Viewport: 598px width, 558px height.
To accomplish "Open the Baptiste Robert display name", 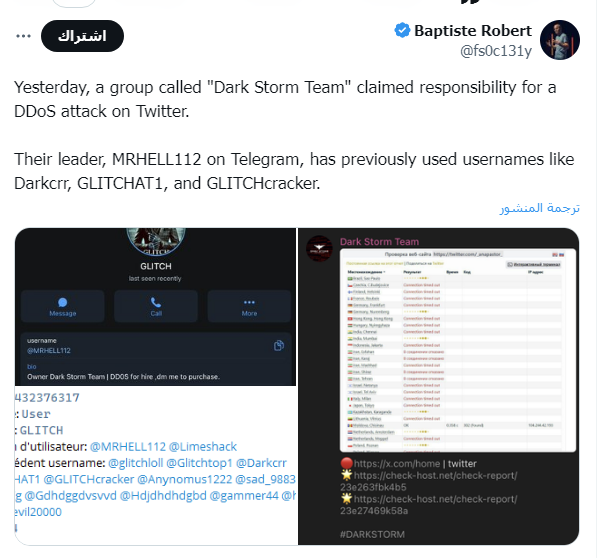I will [x=473, y=31].
